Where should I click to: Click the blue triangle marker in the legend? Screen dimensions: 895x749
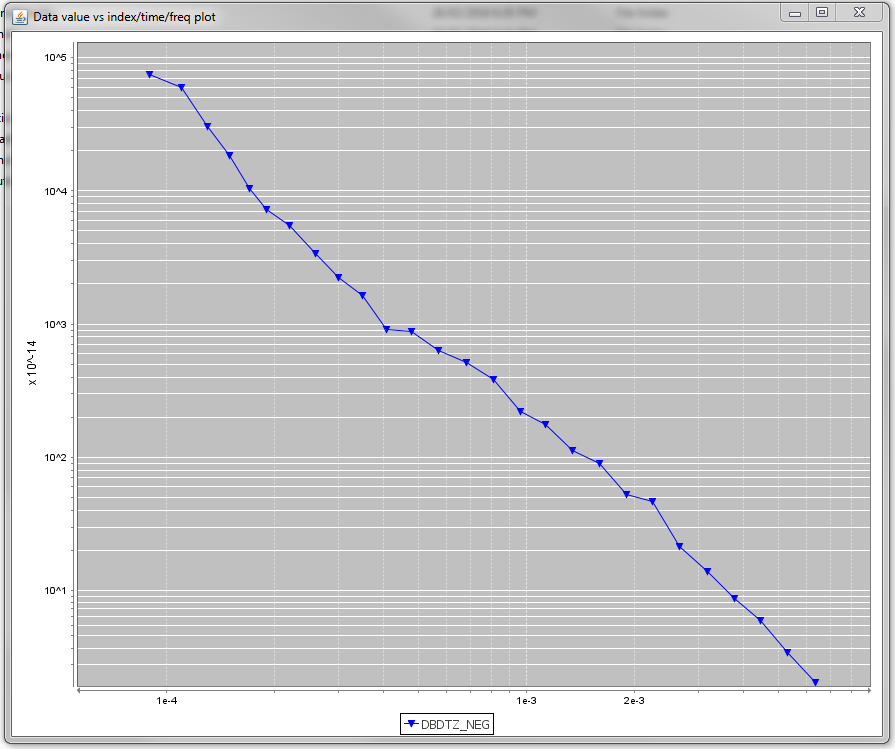pos(411,724)
